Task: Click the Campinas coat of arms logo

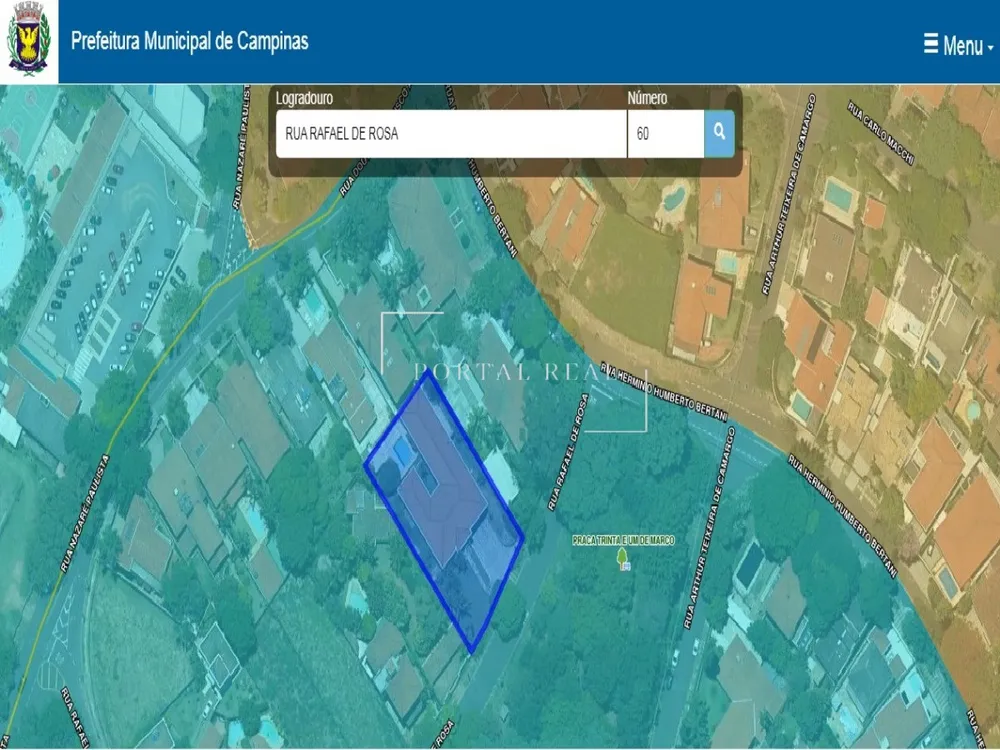Action: (29, 39)
